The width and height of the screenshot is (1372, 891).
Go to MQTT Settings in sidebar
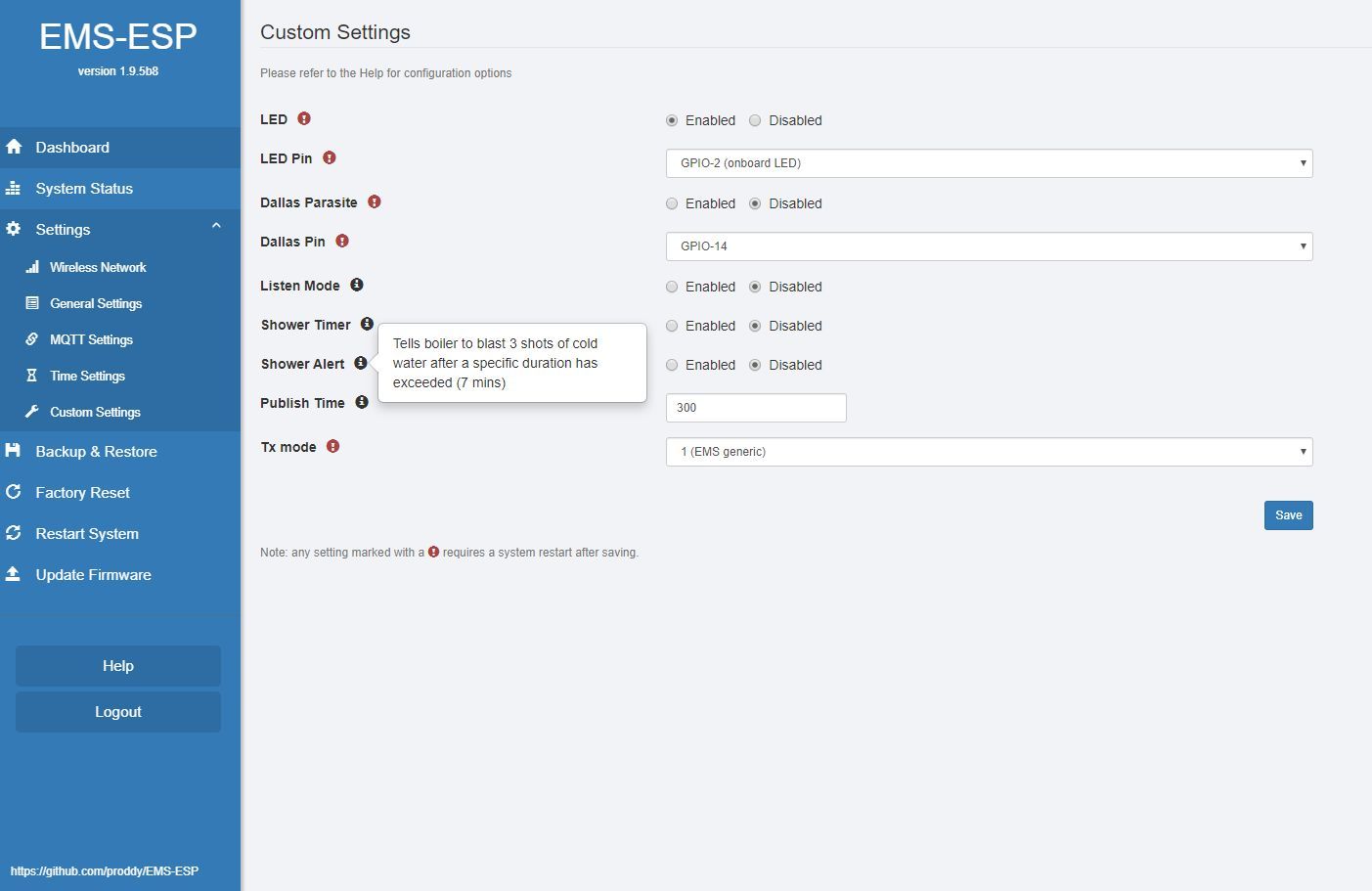(x=91, y=339)
